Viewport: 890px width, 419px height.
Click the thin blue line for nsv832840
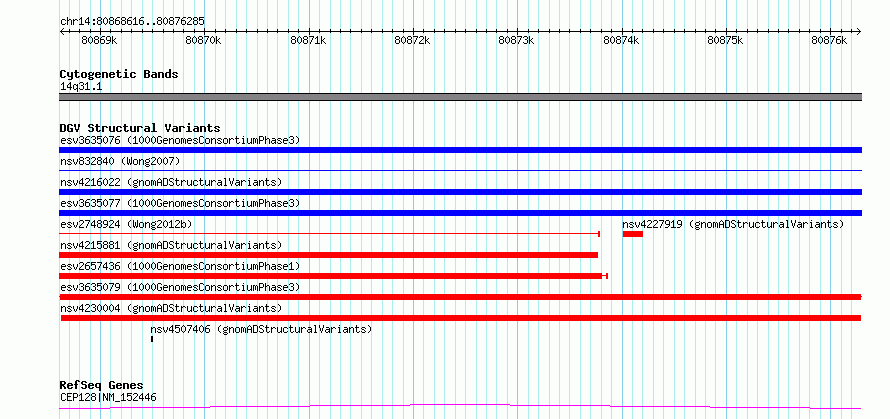[x=460, y=170]
